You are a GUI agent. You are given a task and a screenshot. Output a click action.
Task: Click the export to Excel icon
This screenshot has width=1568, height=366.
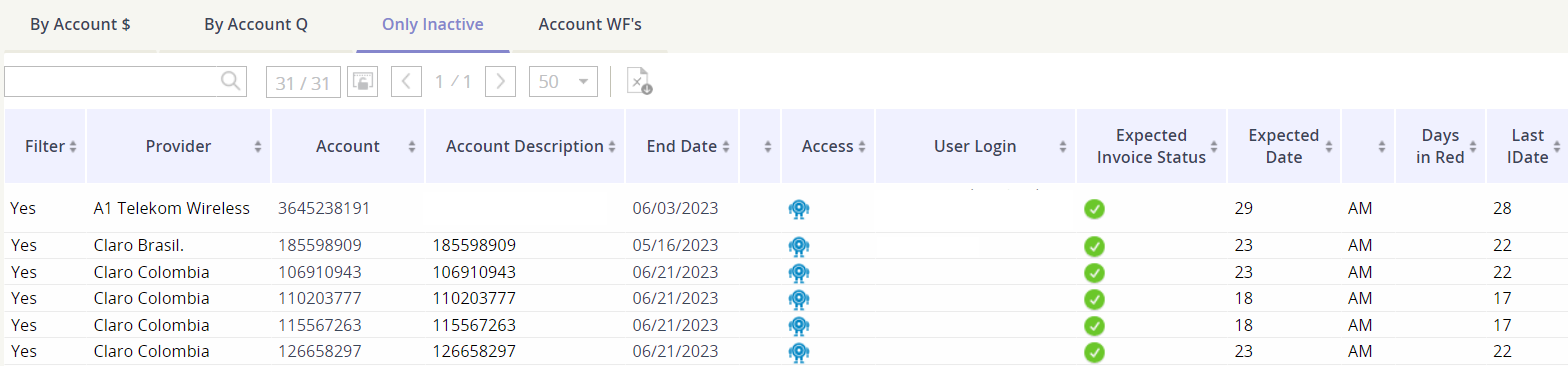point(639,82)
